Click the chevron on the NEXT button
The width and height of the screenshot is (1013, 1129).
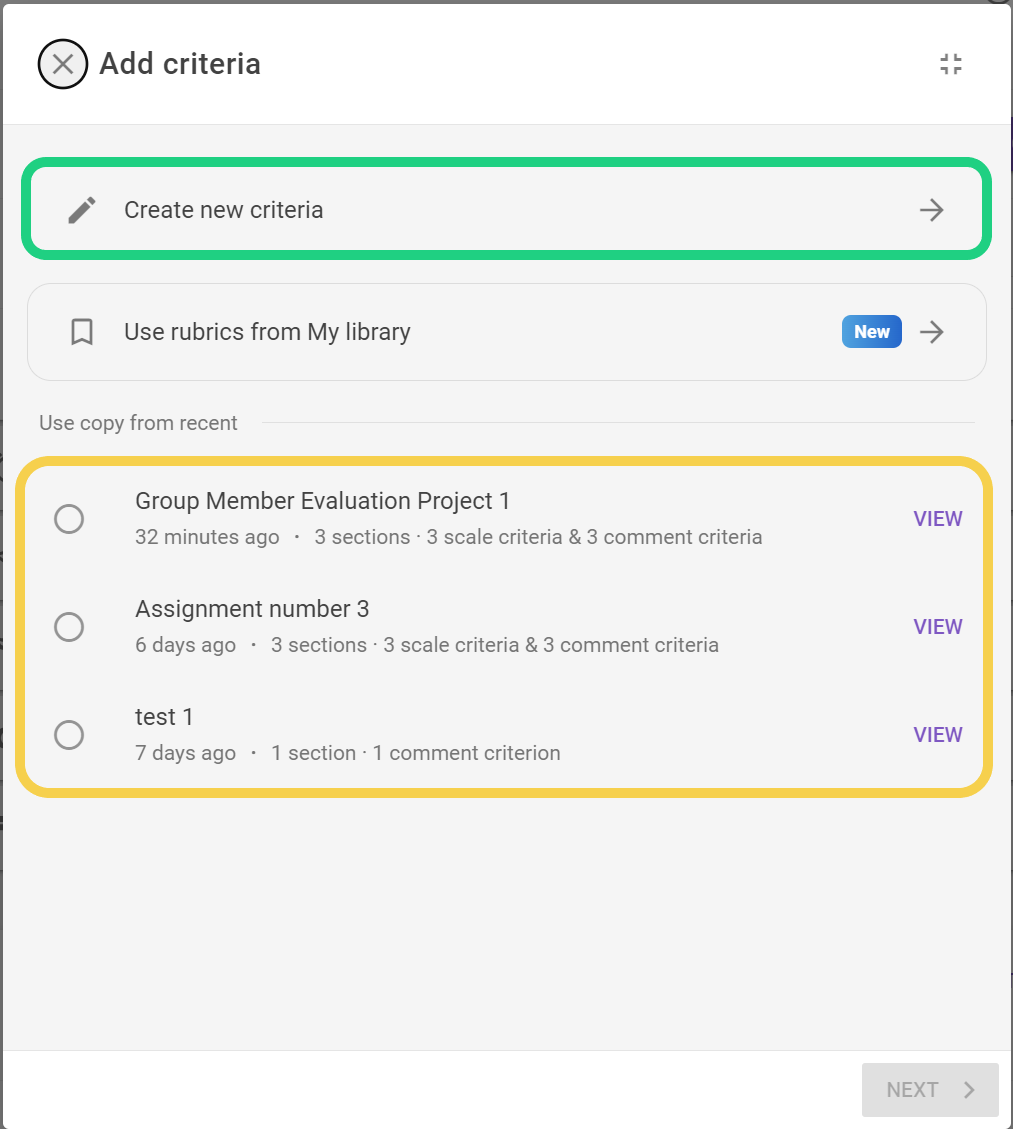click(969, 1090)
